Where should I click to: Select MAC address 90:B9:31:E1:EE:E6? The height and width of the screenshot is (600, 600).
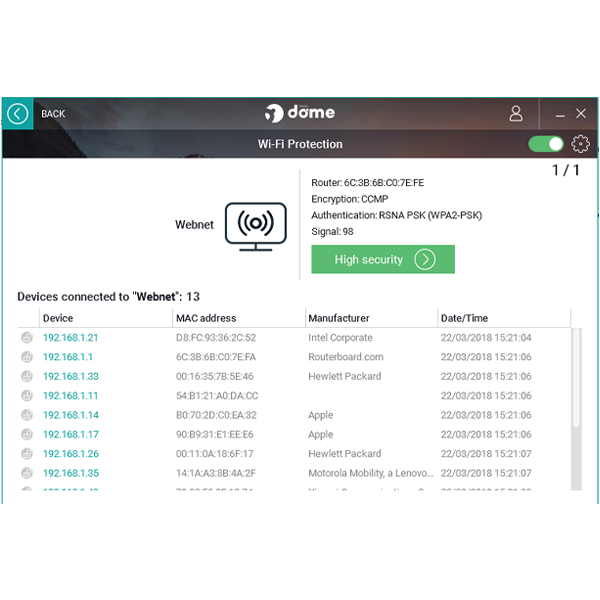215,435
